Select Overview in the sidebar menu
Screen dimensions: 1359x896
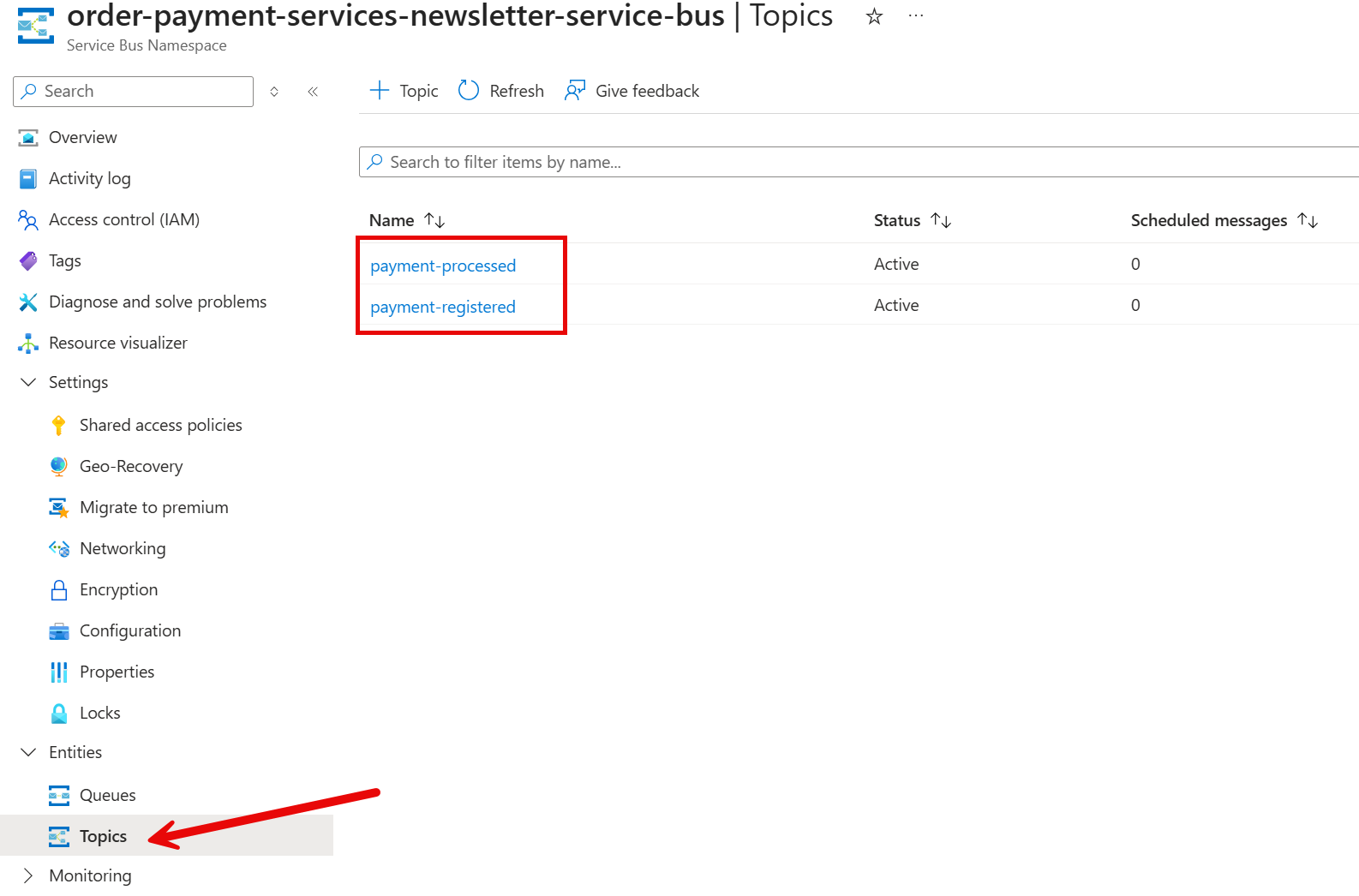point(82,138)
